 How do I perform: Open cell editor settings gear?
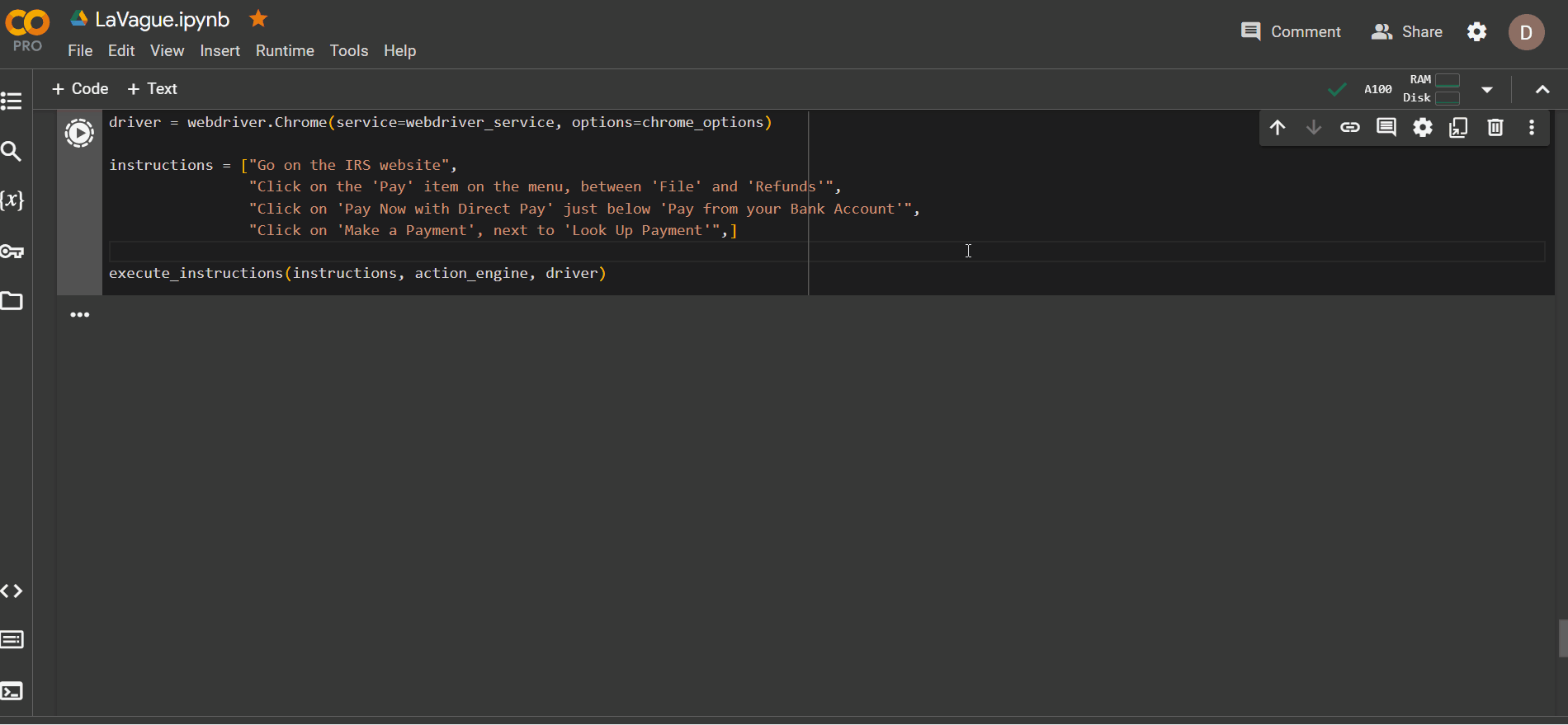tap(1423, 127)
